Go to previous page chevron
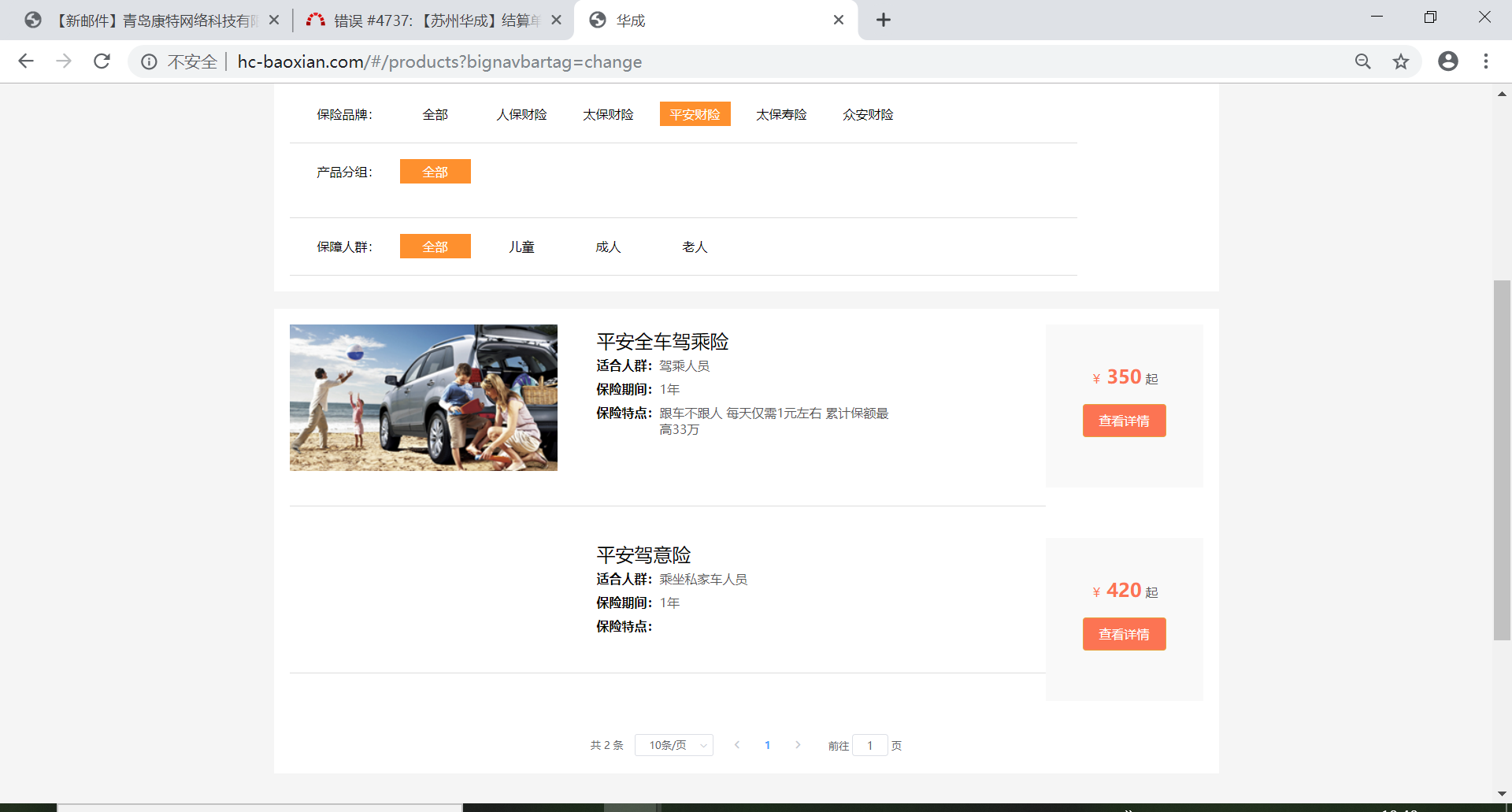Image resolution: width=1512 pixels, height=812 pixels. 737,745
